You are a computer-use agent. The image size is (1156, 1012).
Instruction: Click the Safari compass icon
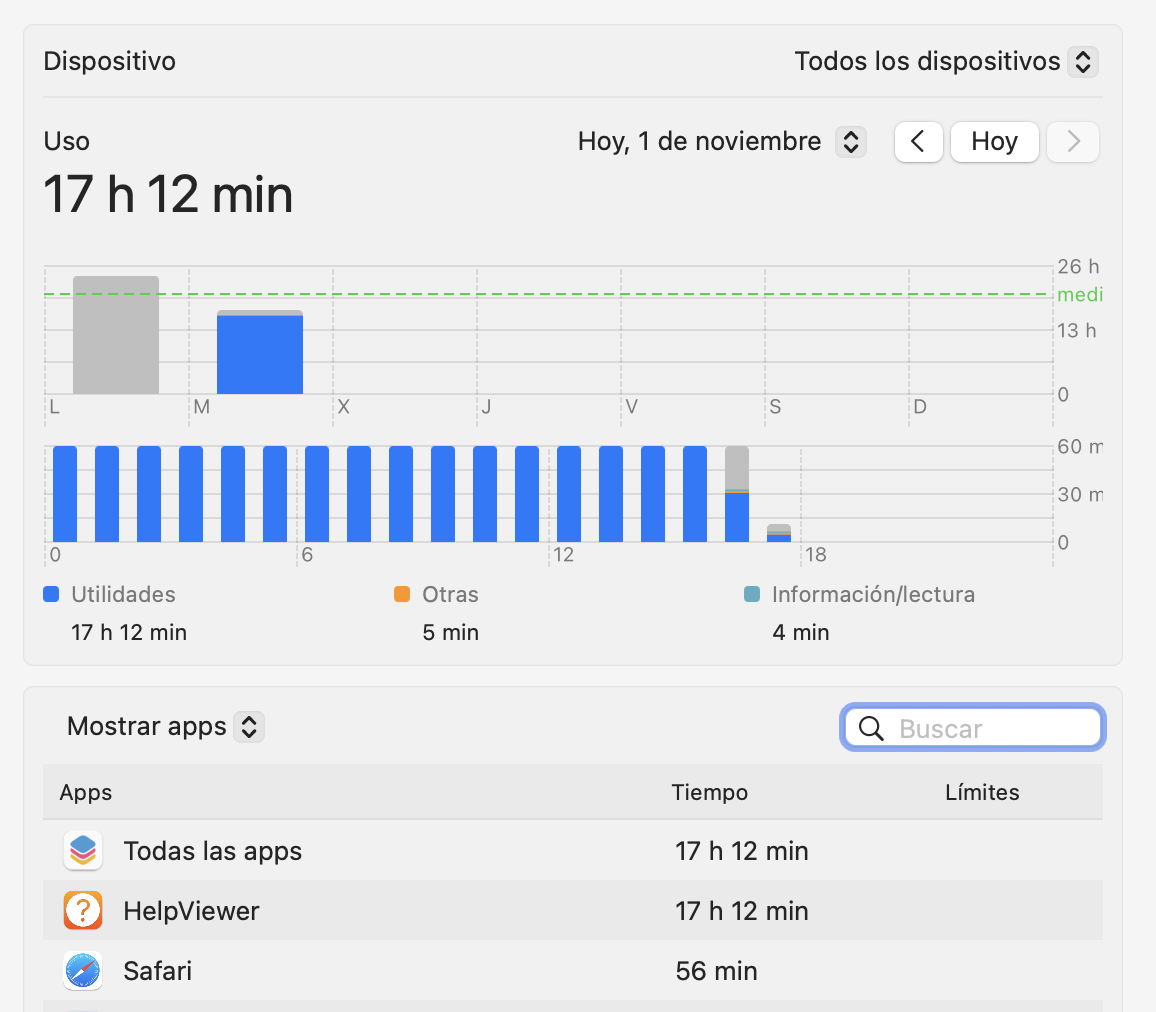point(83,971)
